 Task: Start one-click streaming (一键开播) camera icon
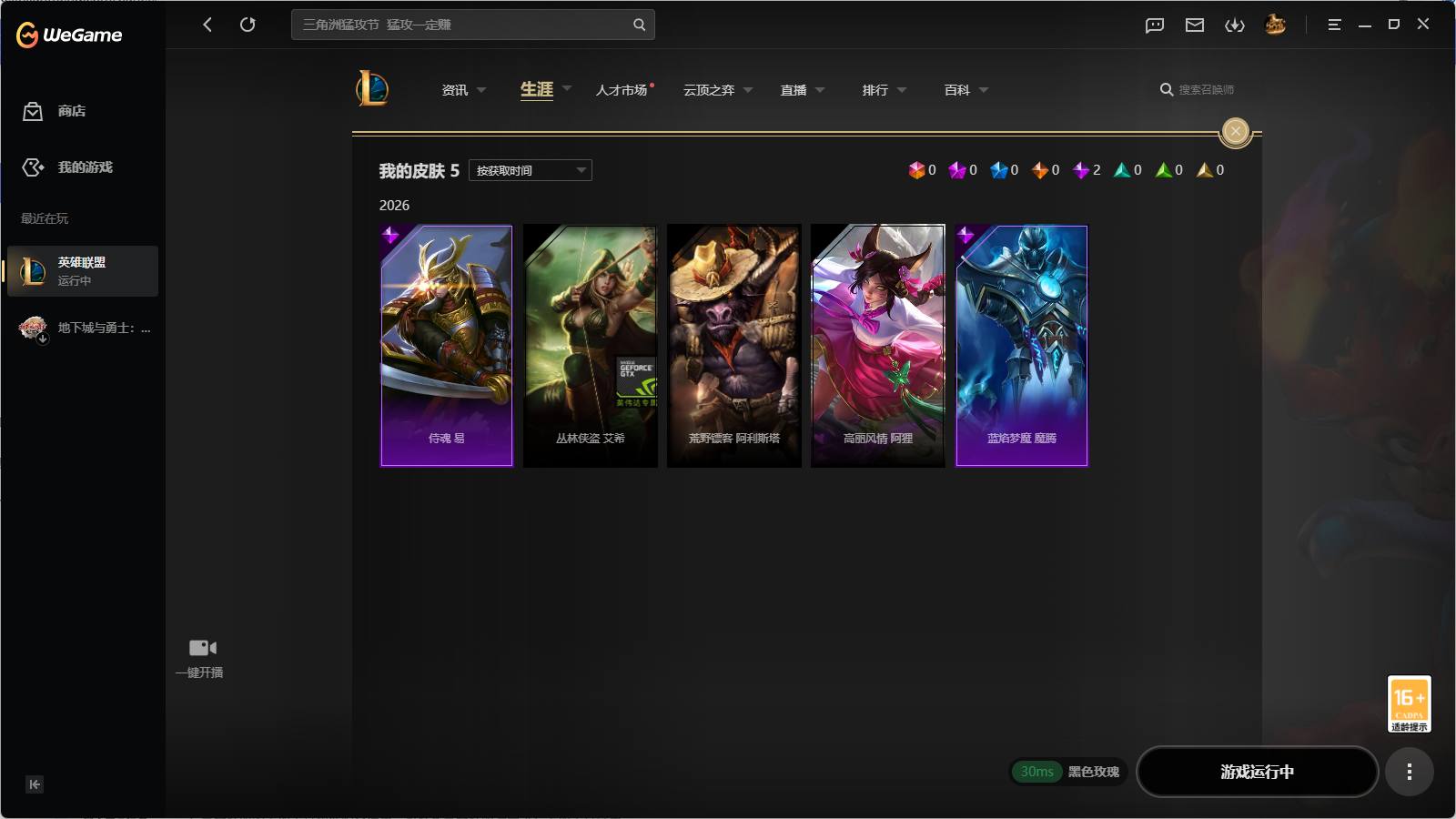202,648
